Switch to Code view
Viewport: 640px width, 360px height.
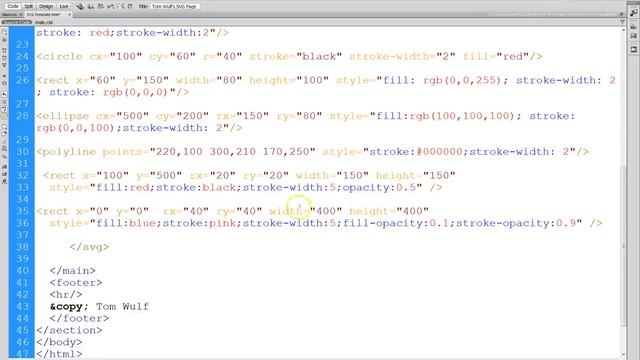13,6
